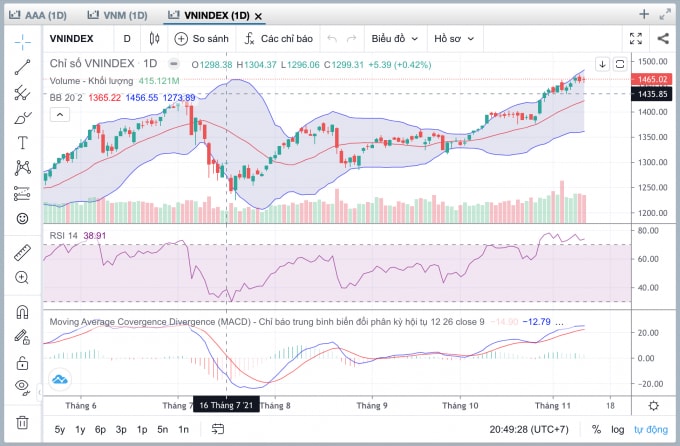Click current price label 1465.02
680x446 pixels.
652,79
